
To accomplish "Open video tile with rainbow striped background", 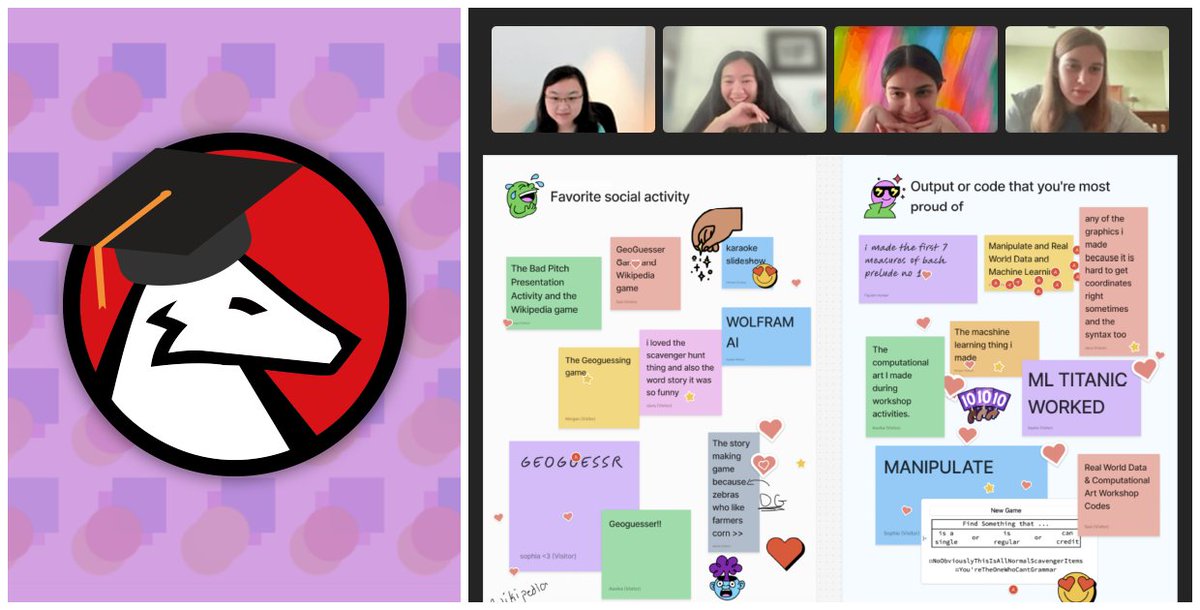I will pyautogui.click(x=915, y=79).
